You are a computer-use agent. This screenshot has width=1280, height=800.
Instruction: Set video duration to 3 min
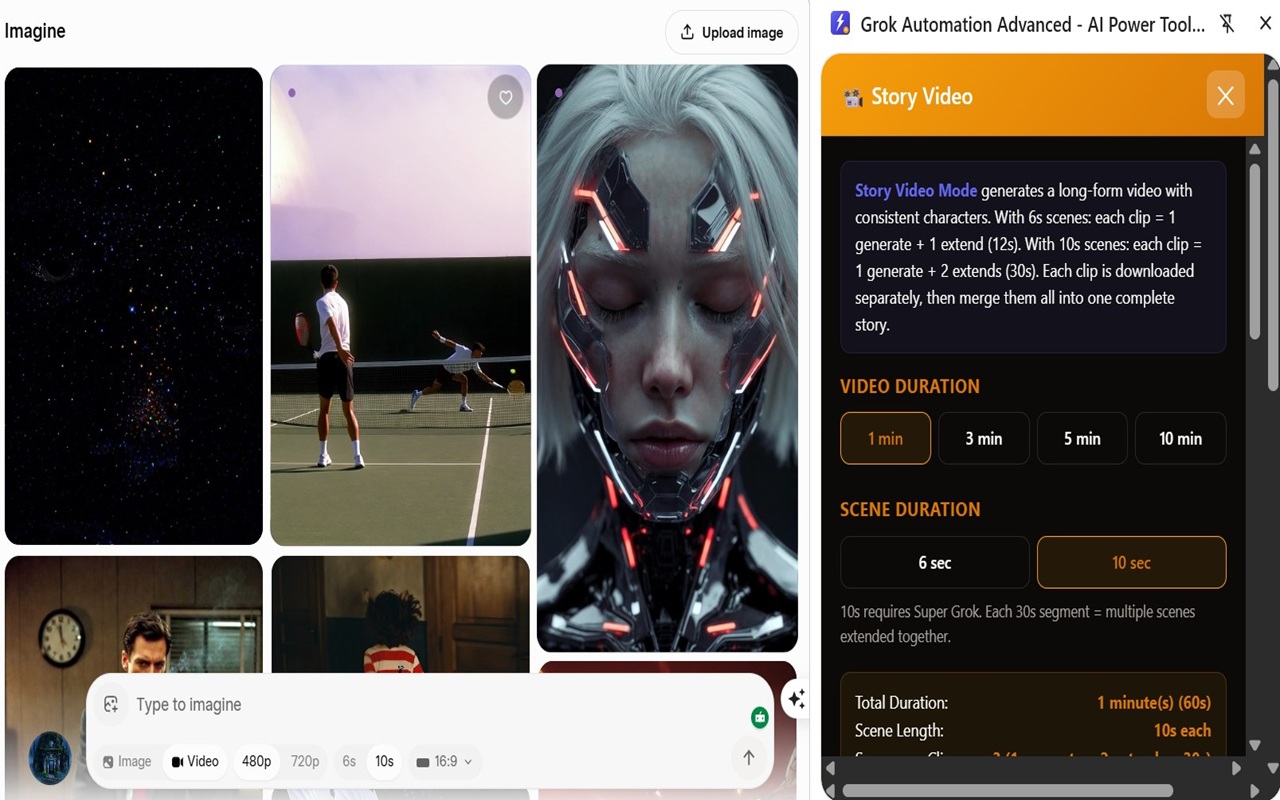(x=983, y=438)
